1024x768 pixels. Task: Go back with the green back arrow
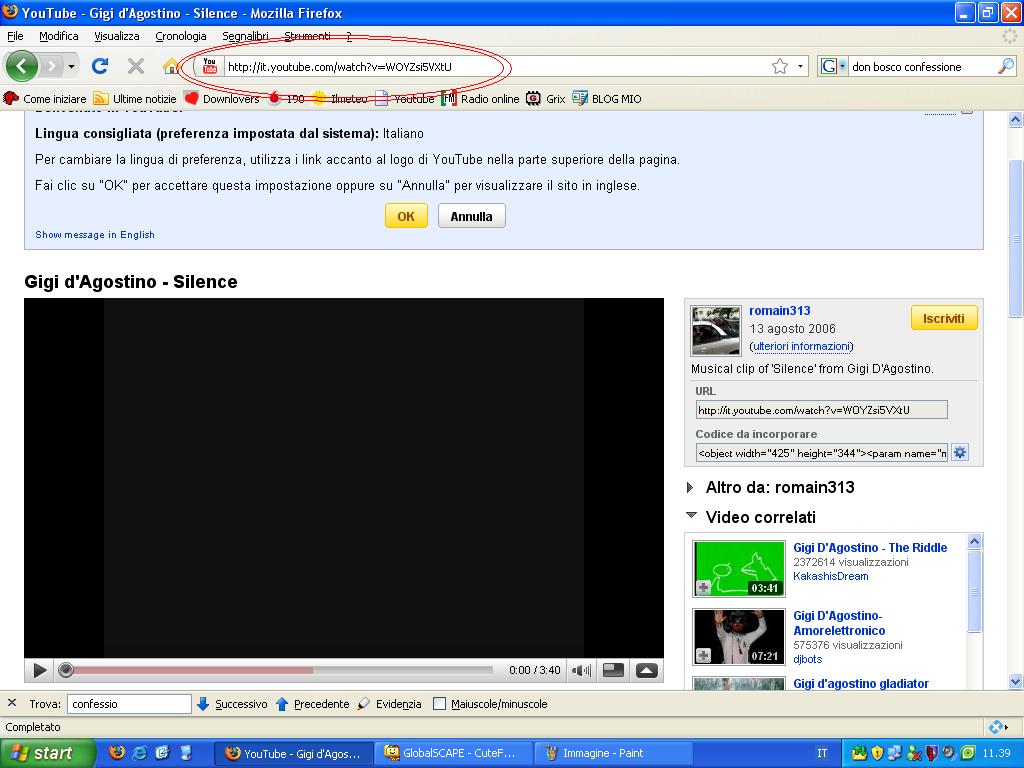(x=22, y=66)
